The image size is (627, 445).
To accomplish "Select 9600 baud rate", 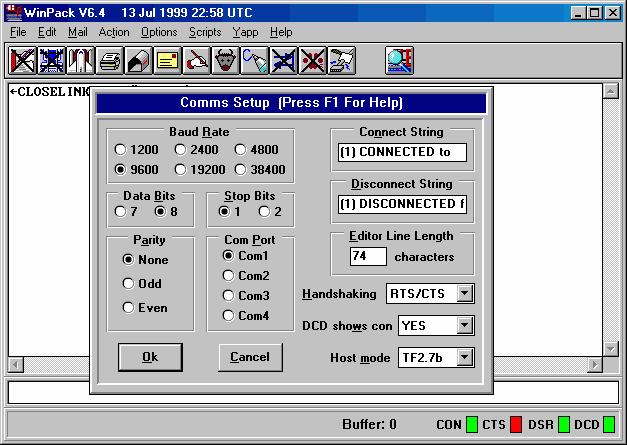I will coord(120,170).
